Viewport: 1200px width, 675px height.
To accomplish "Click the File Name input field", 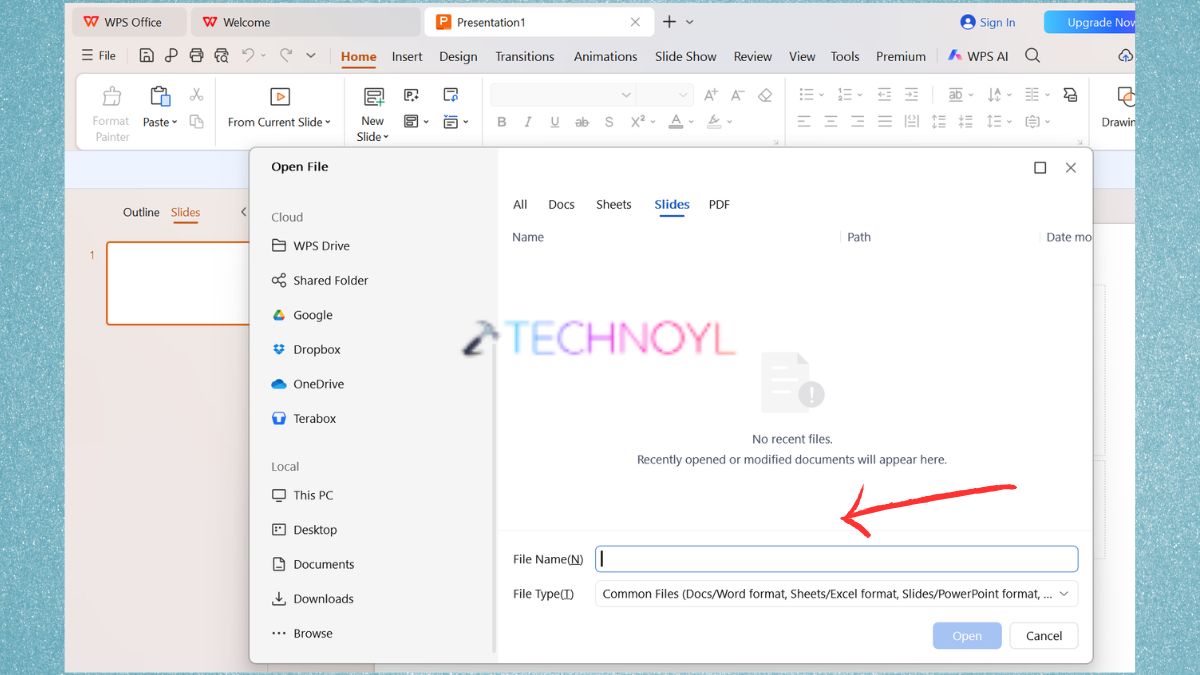I will pos(837,559).
